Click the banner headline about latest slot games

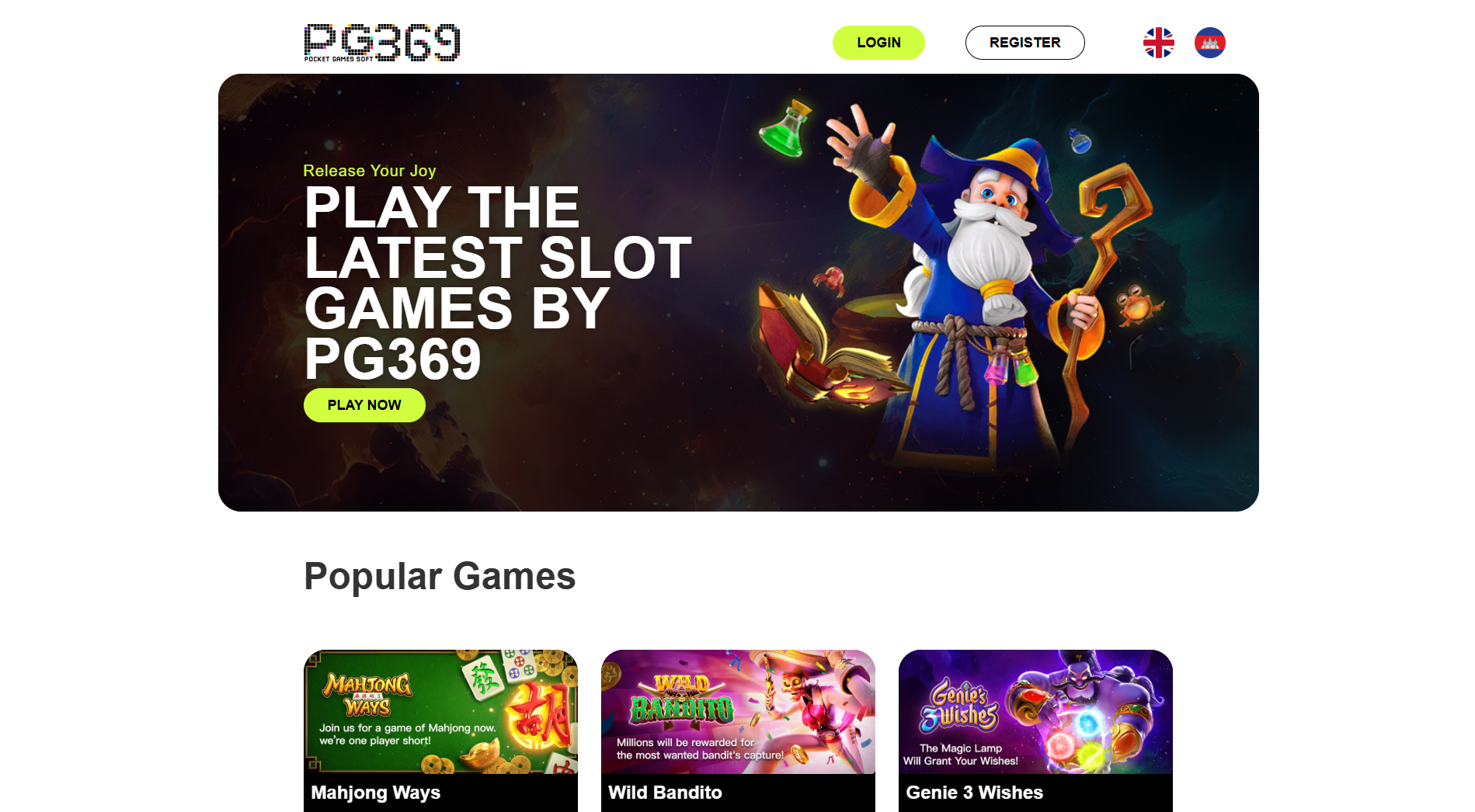tap(497, 283)
